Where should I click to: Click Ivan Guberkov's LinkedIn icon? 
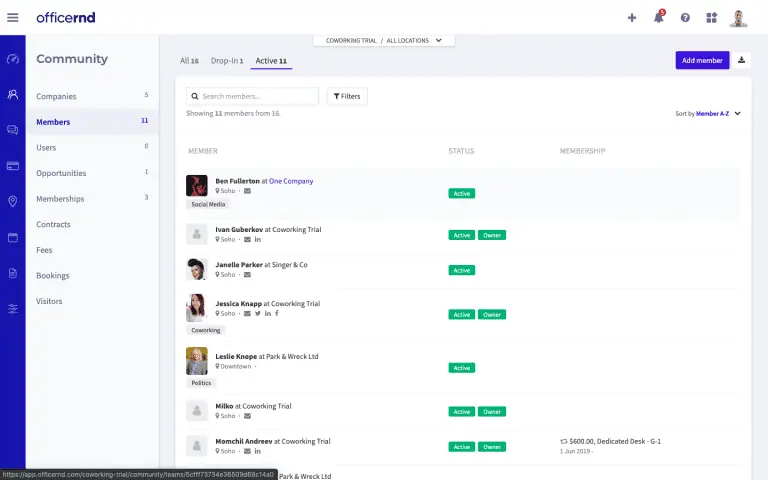coord(257,240)
